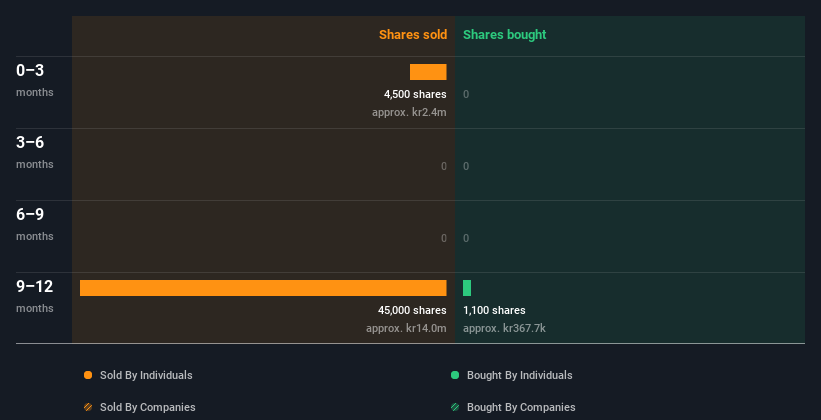
Task: Click the 1,100 shares value
Action: point(494,310)
